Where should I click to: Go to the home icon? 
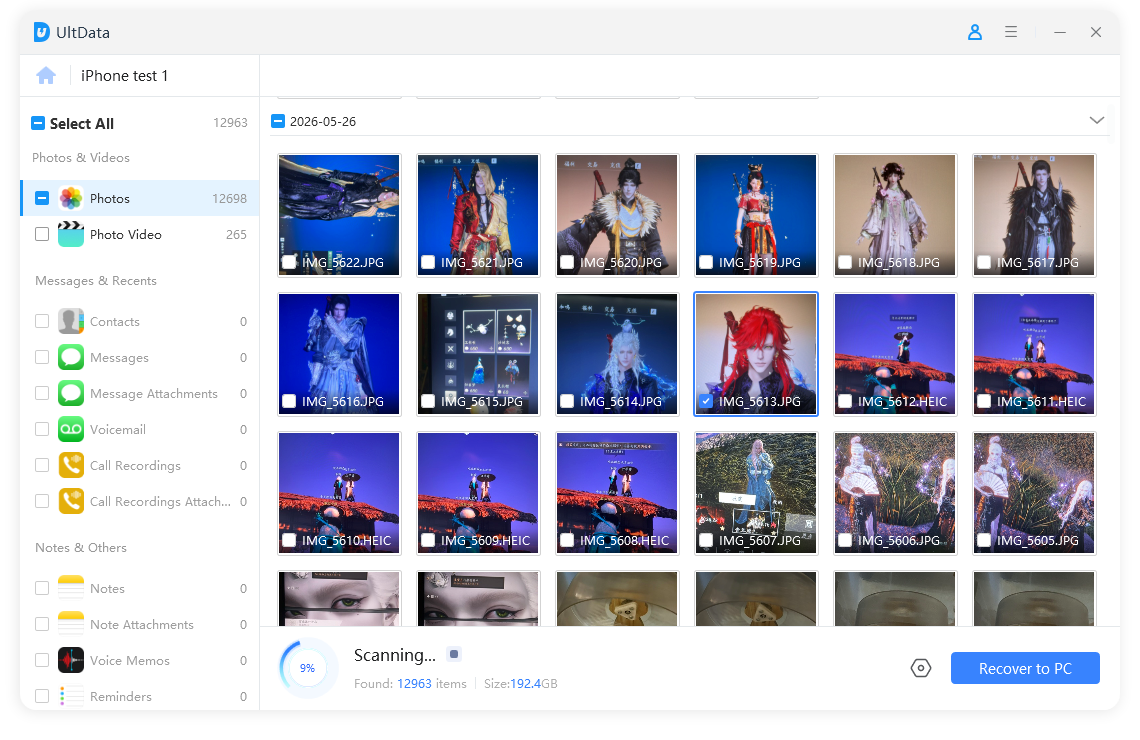46,76
